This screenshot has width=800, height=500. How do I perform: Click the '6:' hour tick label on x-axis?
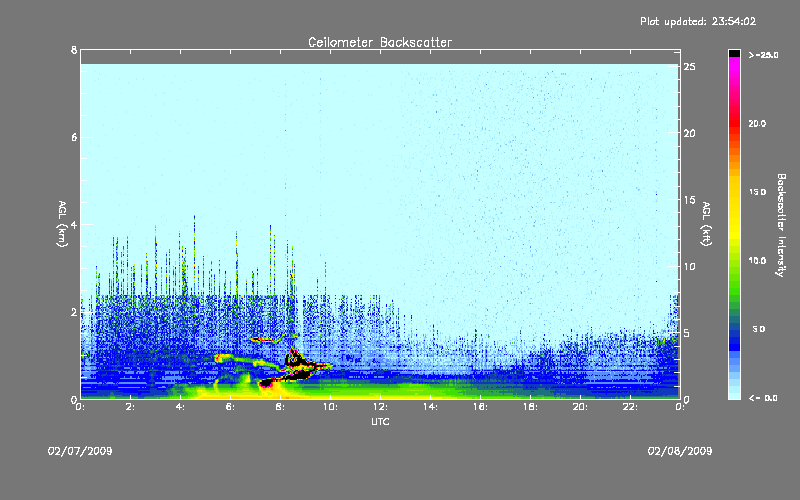click(x=230, y=407)
